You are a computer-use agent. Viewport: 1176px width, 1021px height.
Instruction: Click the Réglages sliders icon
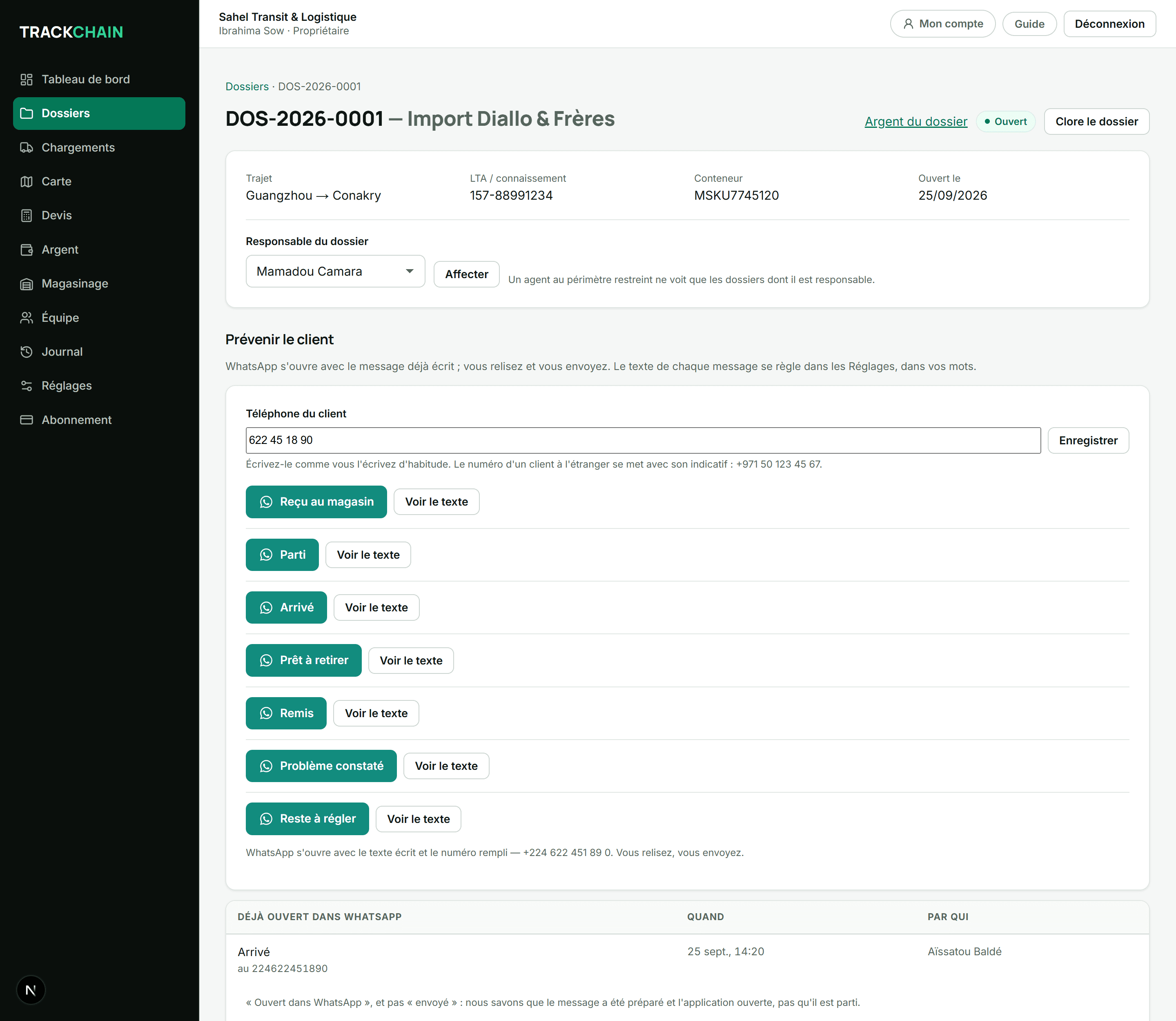tap(26, 386)
